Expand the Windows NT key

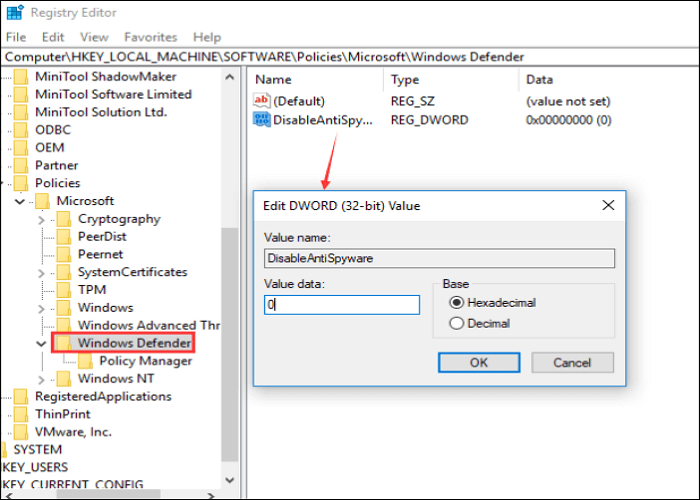point(41,379)
